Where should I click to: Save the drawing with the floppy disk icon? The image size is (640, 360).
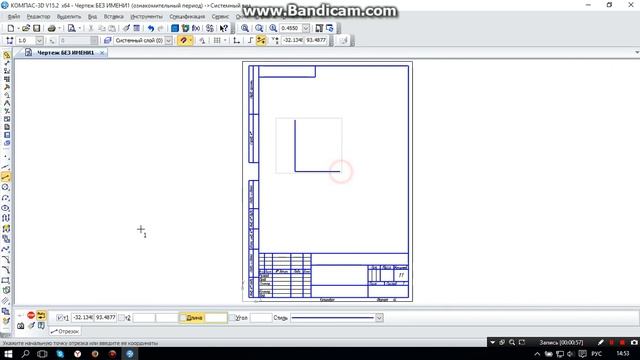click(36, 28)
